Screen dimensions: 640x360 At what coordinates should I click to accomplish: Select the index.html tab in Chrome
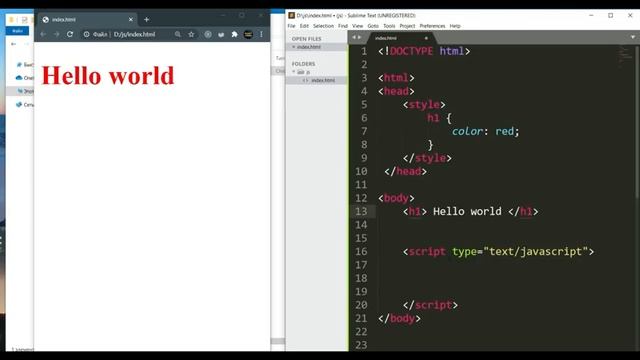click(x=87, y=19)
